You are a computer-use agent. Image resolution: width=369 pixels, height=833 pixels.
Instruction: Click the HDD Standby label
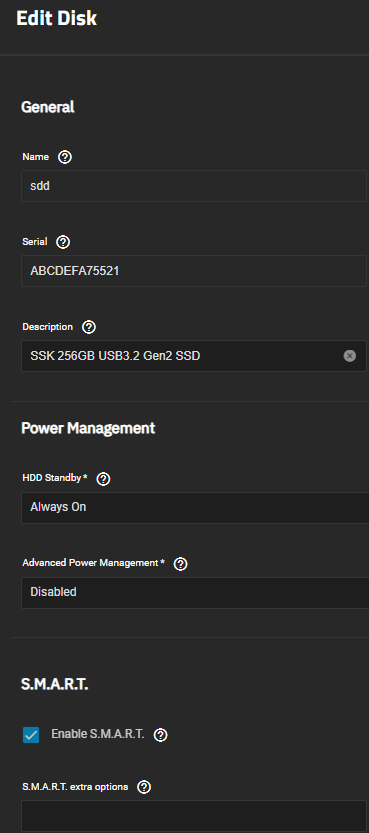(55, 478)
